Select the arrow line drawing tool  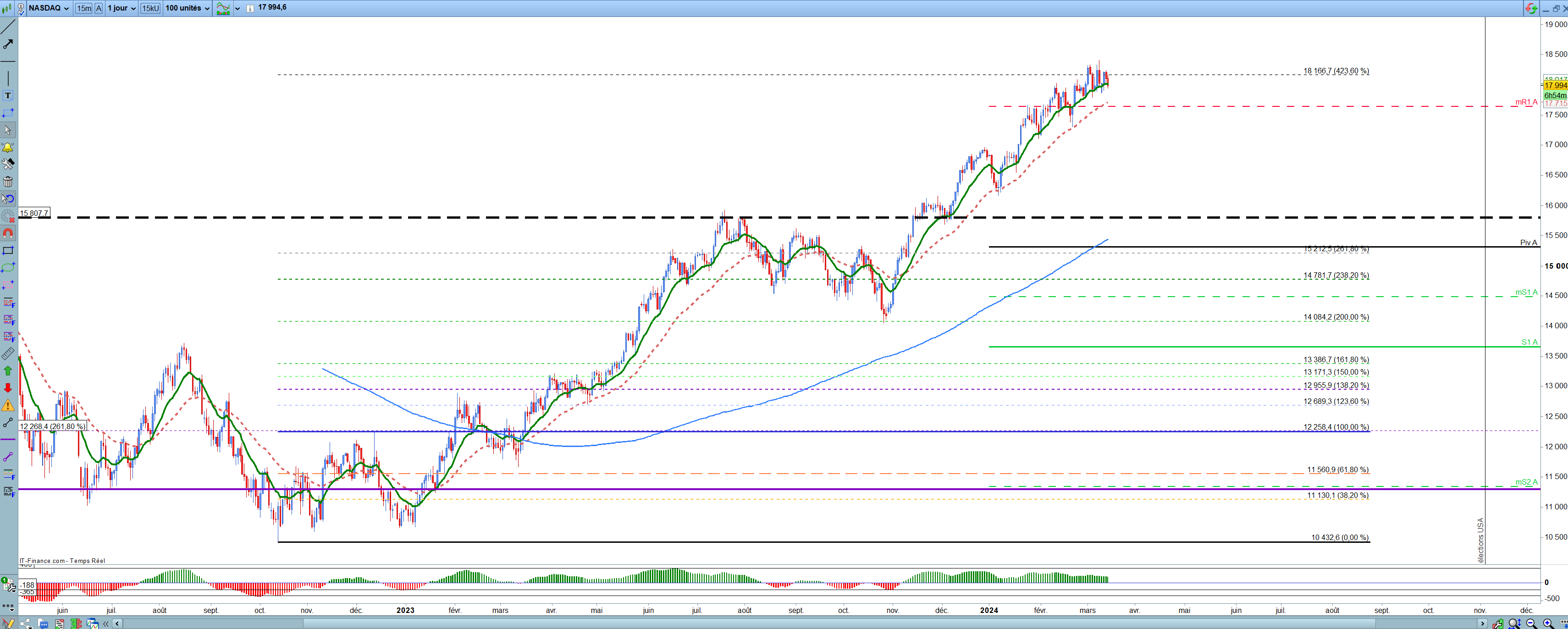[x=8, y=44]
